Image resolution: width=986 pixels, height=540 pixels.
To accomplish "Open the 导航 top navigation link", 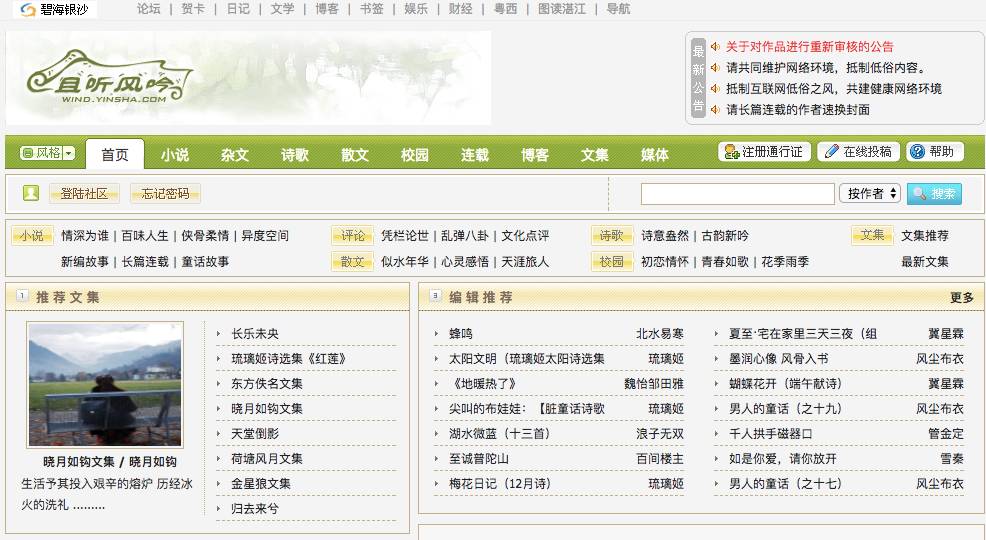I will pyautogui.click(x=618, y=9).
